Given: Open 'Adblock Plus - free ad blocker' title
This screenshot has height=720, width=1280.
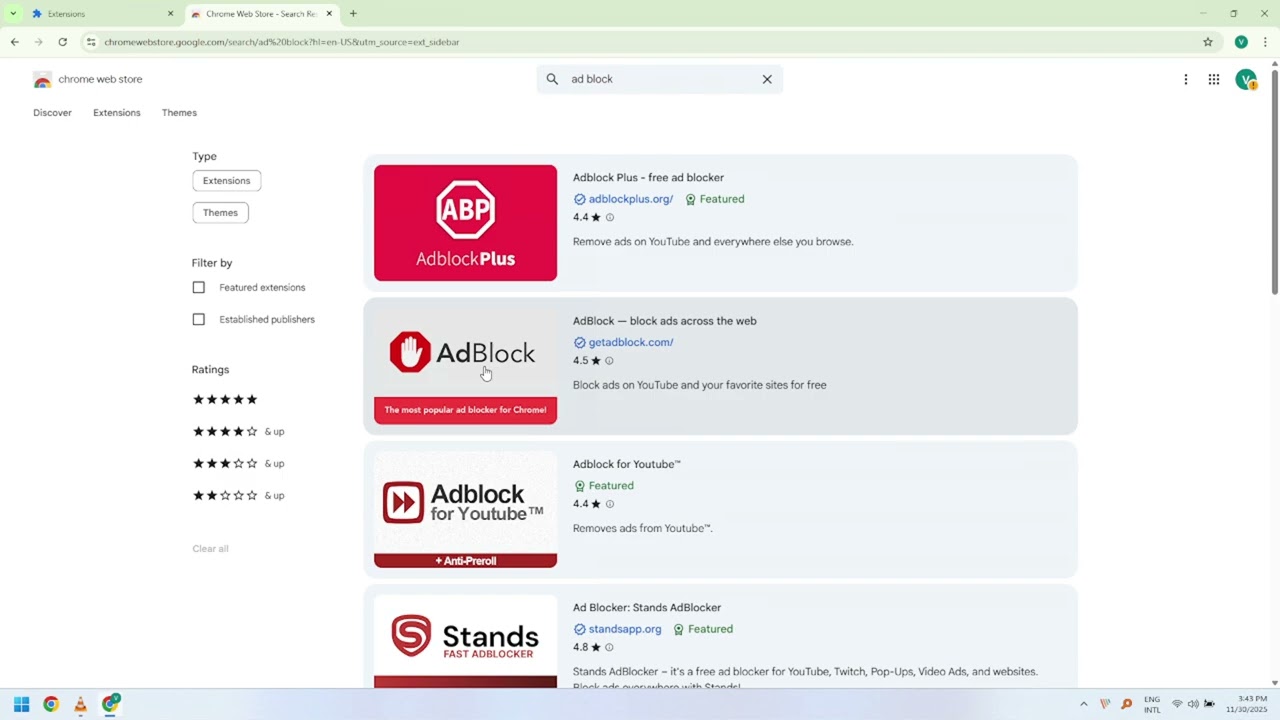Looking at the screenshot, I should pyautogui.click(x=648, y=178).
